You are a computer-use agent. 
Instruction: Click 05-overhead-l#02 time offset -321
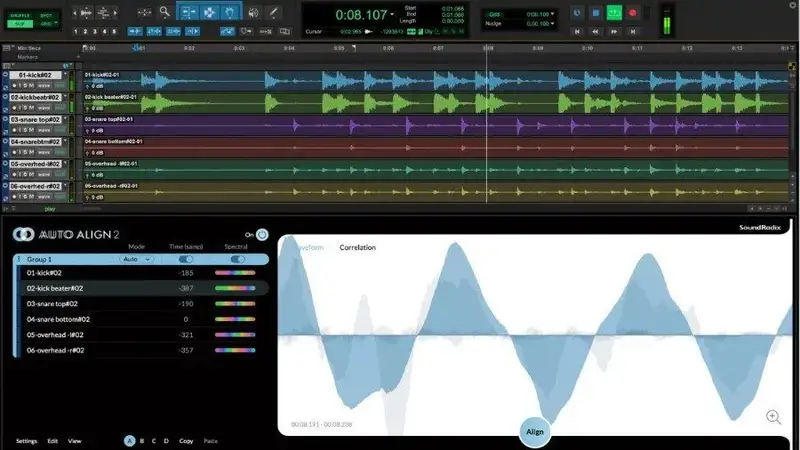186,335
